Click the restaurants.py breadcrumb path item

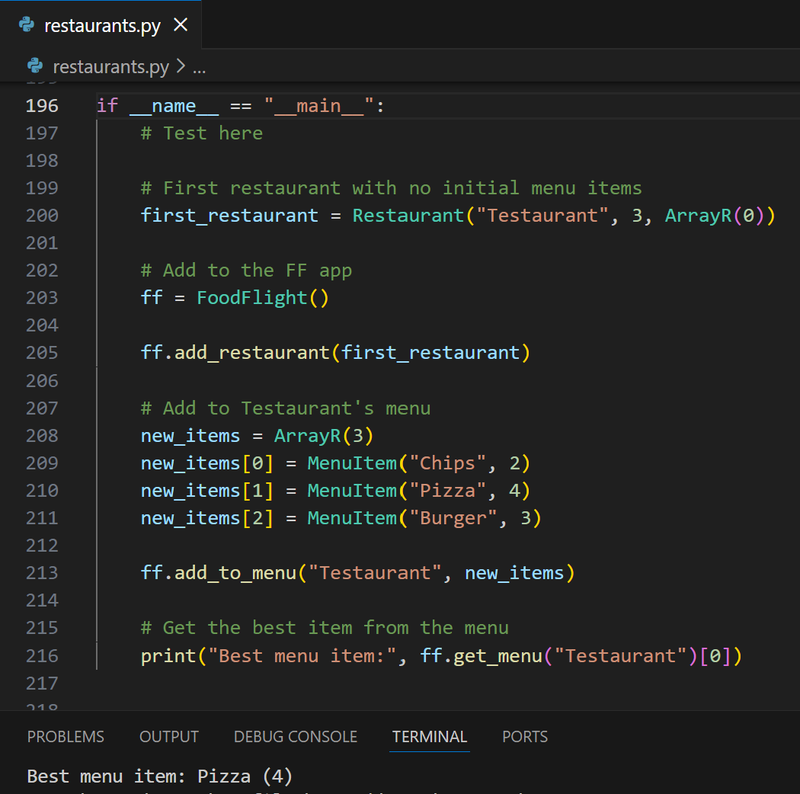(110, 67)
